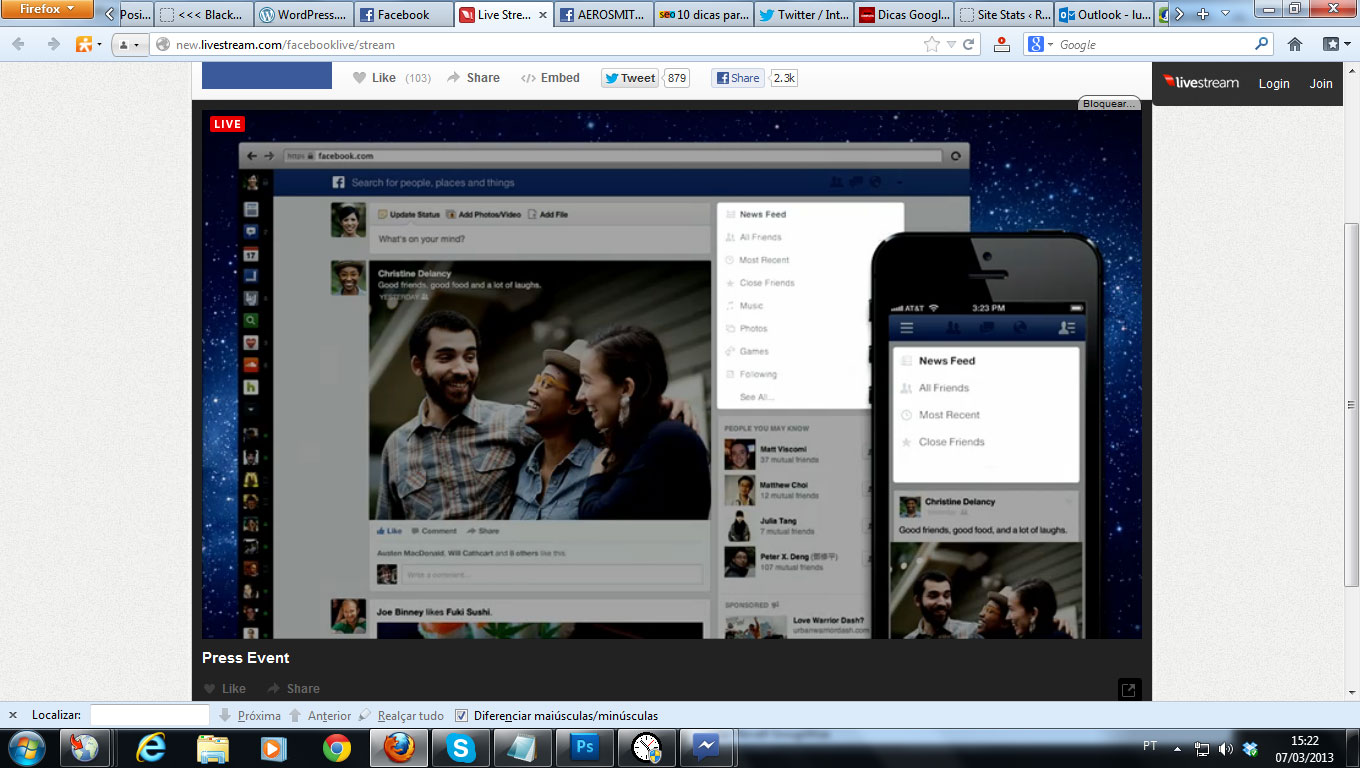
Task: Focus the Google search box
Action: pyautogui.click(x=1153, y=44)
